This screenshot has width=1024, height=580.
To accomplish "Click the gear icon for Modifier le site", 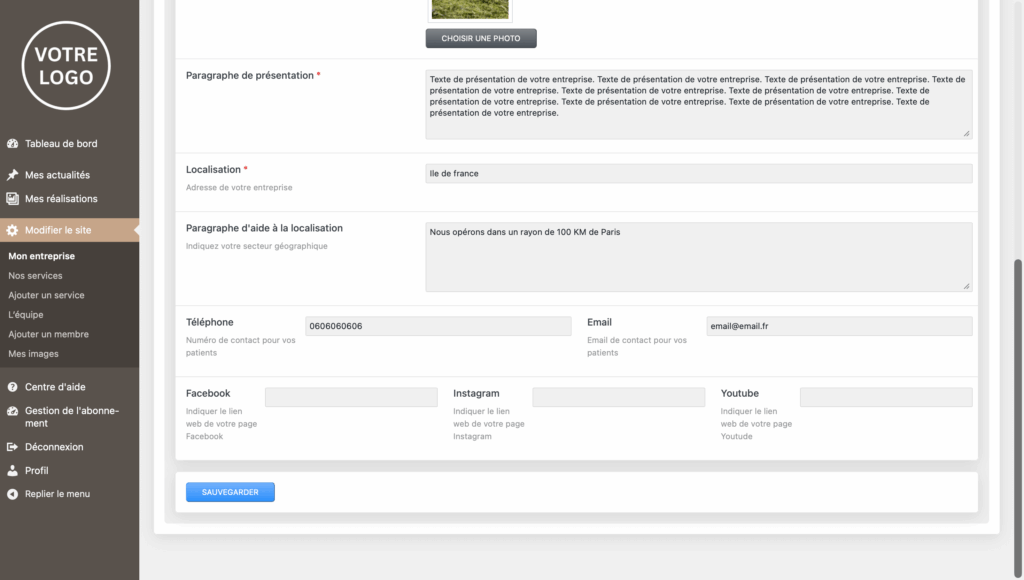I will (13, 230).
